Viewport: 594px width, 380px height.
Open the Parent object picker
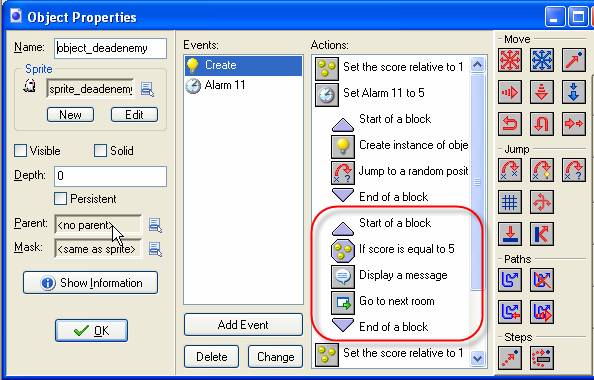155,225
